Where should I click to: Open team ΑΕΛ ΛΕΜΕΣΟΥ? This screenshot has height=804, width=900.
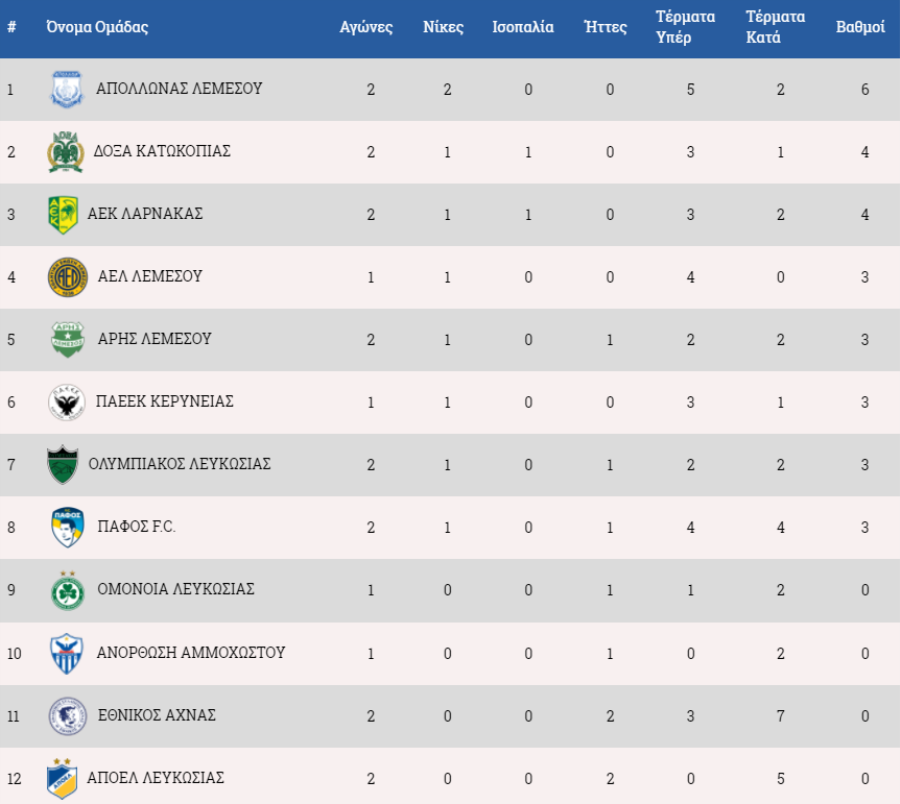[150, 276]
